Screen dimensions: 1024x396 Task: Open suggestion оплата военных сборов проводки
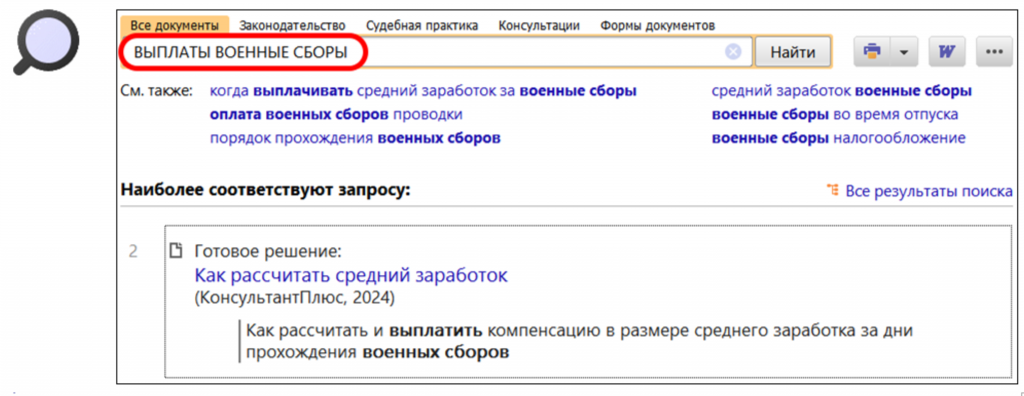336,115
